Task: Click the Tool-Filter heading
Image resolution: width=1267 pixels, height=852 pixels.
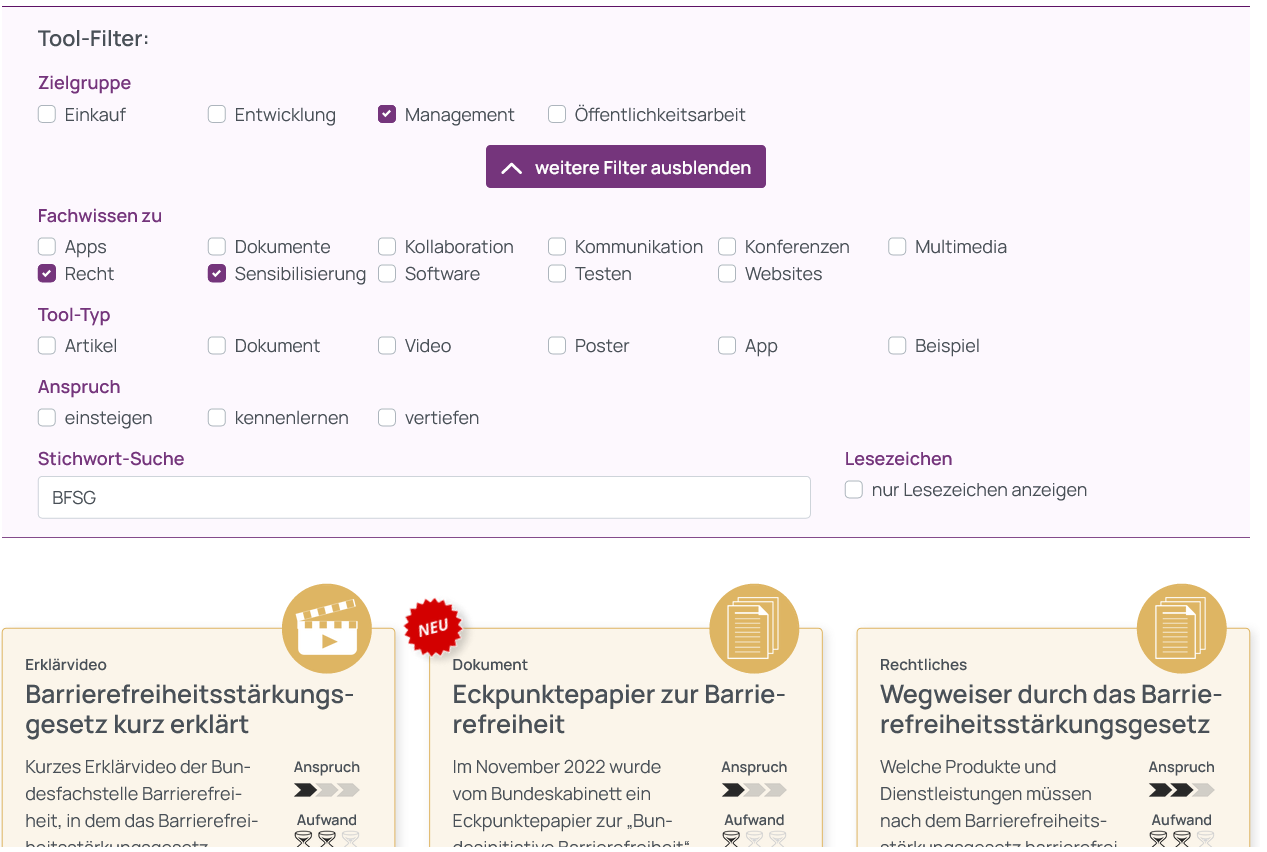Action: pos(93,39)
